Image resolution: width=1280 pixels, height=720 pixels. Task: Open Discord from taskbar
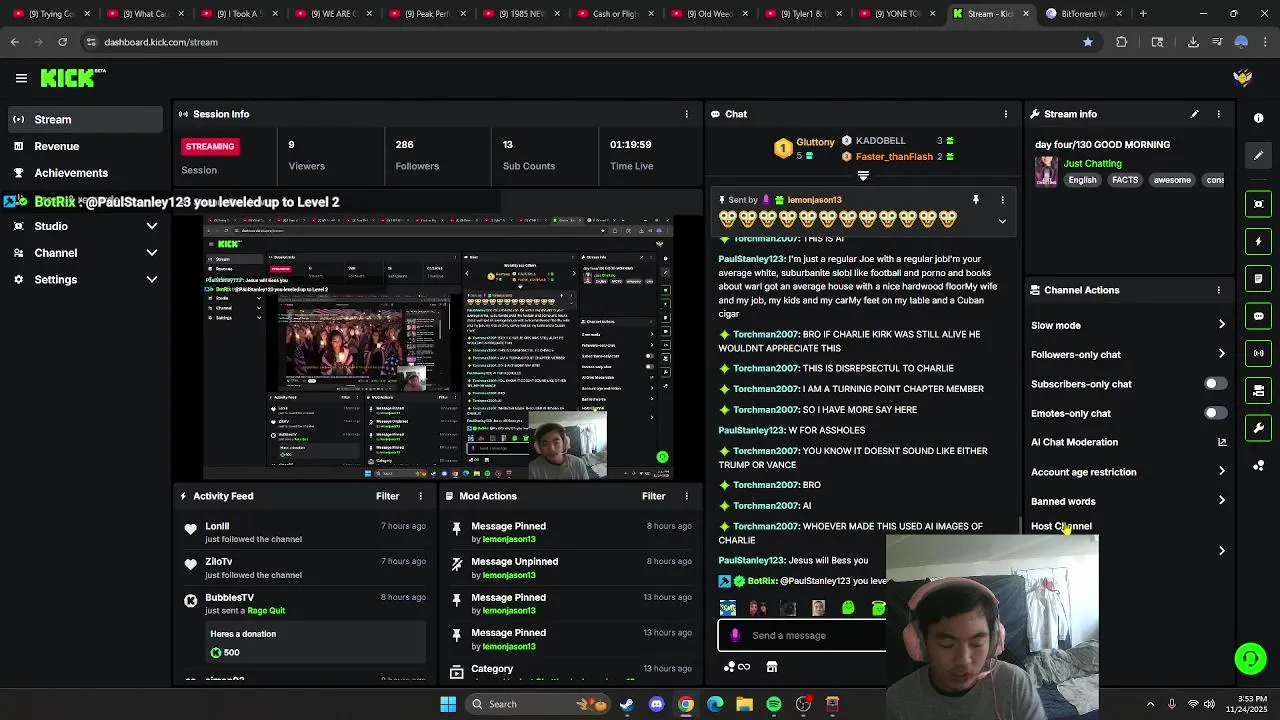[x=656, y=704]
